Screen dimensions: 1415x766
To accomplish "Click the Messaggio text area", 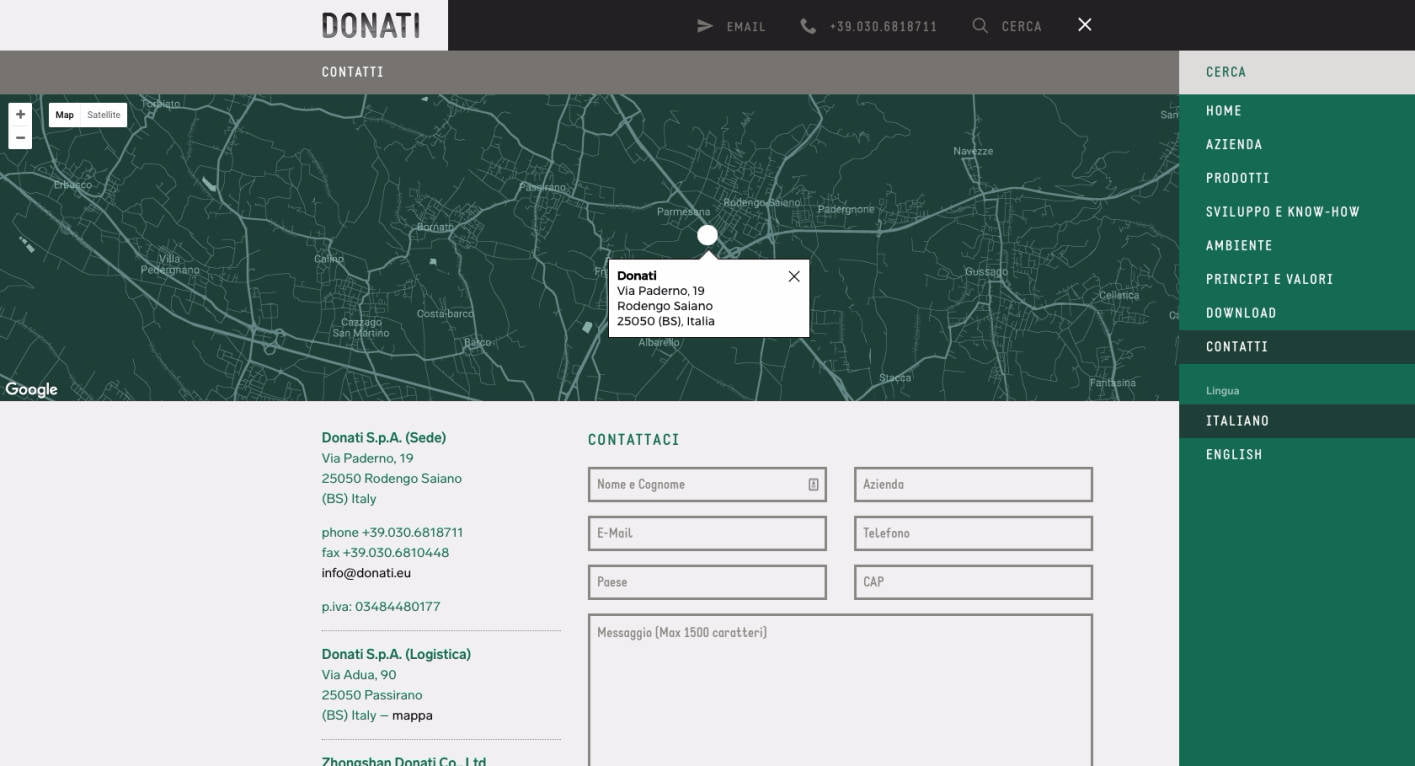I will [840, 690].
